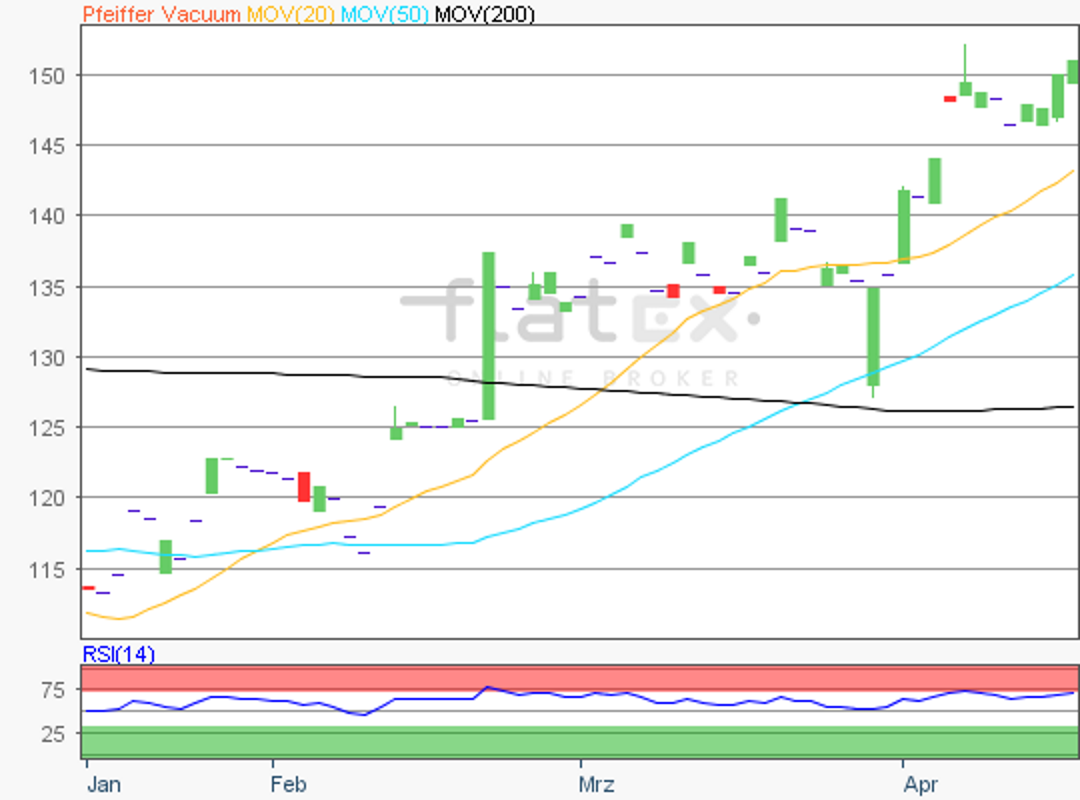Click the Pfeiffer Vacuum chart title

coord(161,14)
